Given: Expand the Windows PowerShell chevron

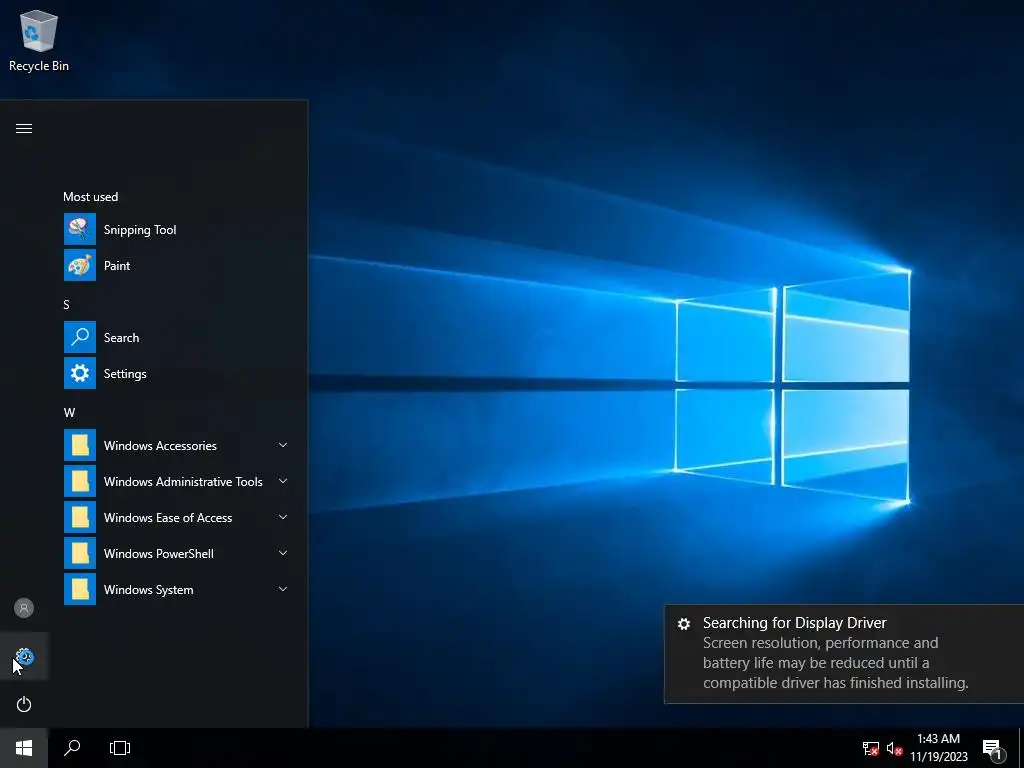Looking at the screenshot, I should pos(283,552).
